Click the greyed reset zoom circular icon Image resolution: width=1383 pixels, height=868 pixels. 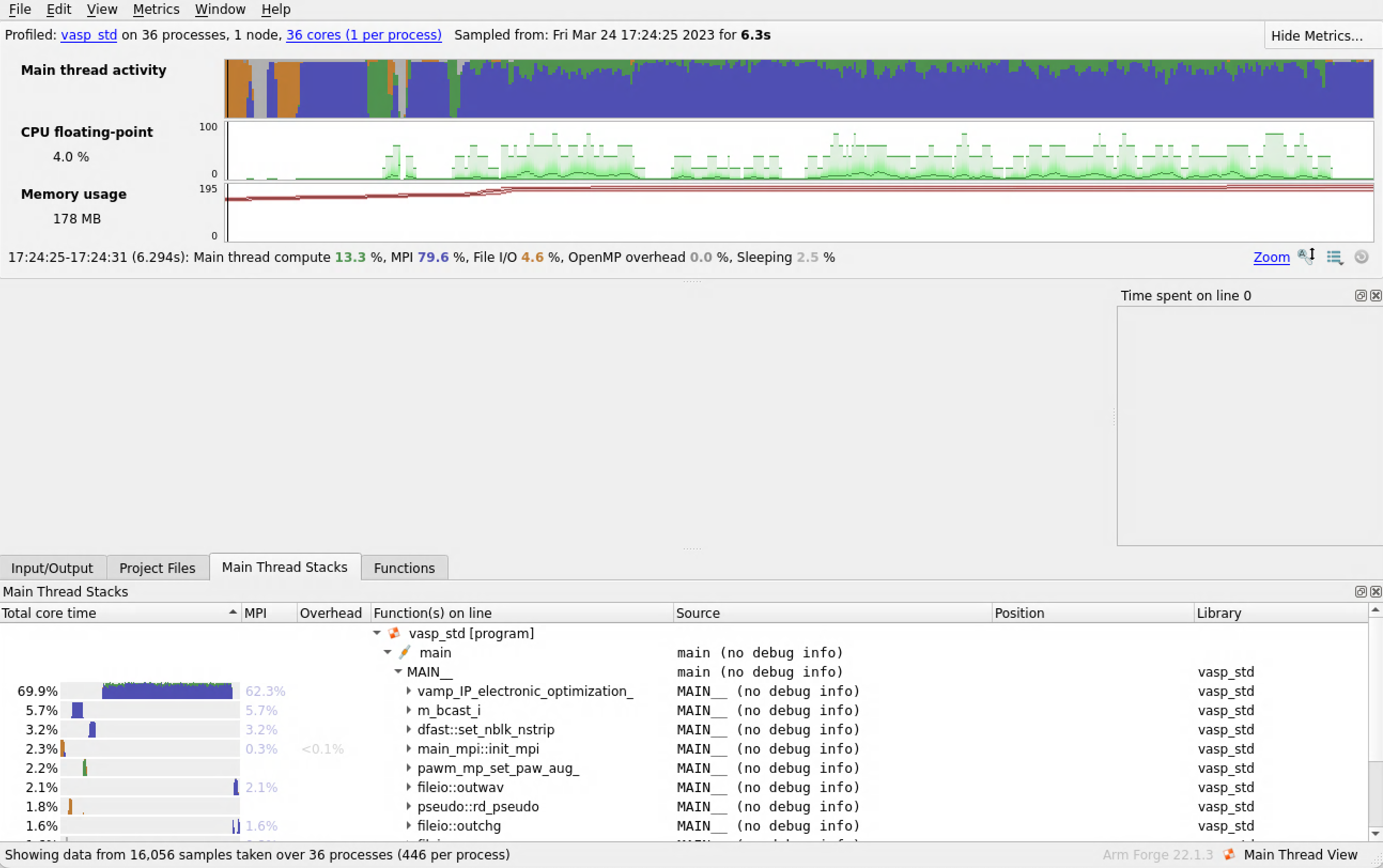pos(1361,257)
